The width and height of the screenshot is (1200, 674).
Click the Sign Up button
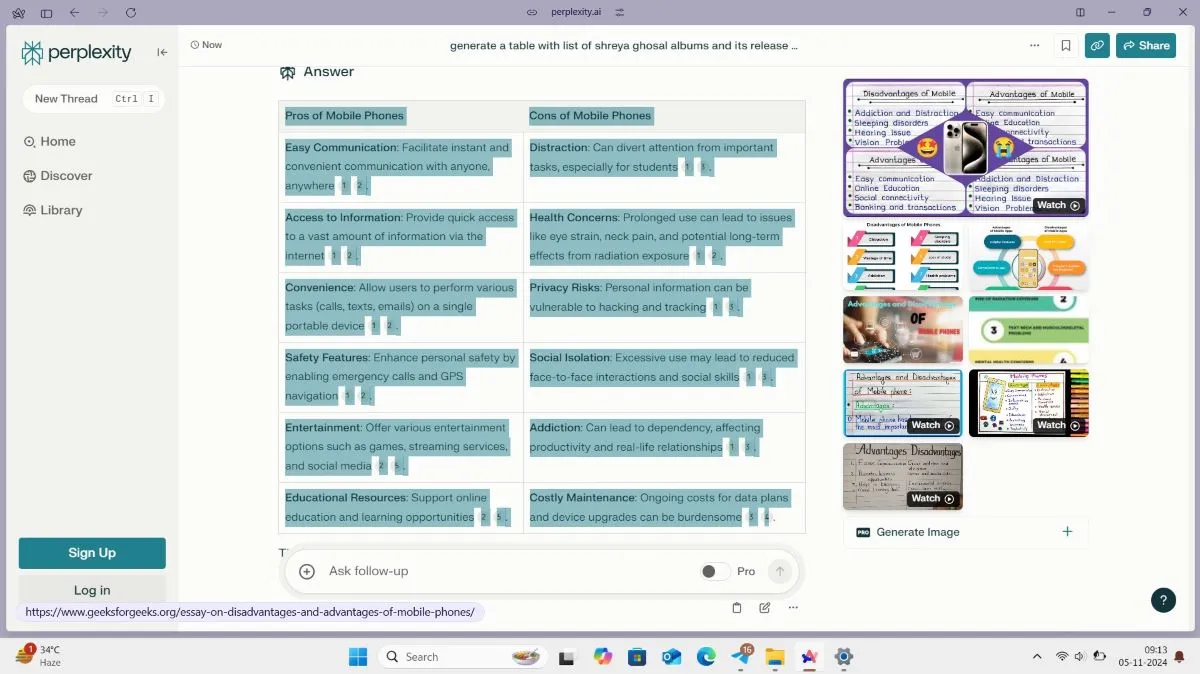tap(92, 553)
